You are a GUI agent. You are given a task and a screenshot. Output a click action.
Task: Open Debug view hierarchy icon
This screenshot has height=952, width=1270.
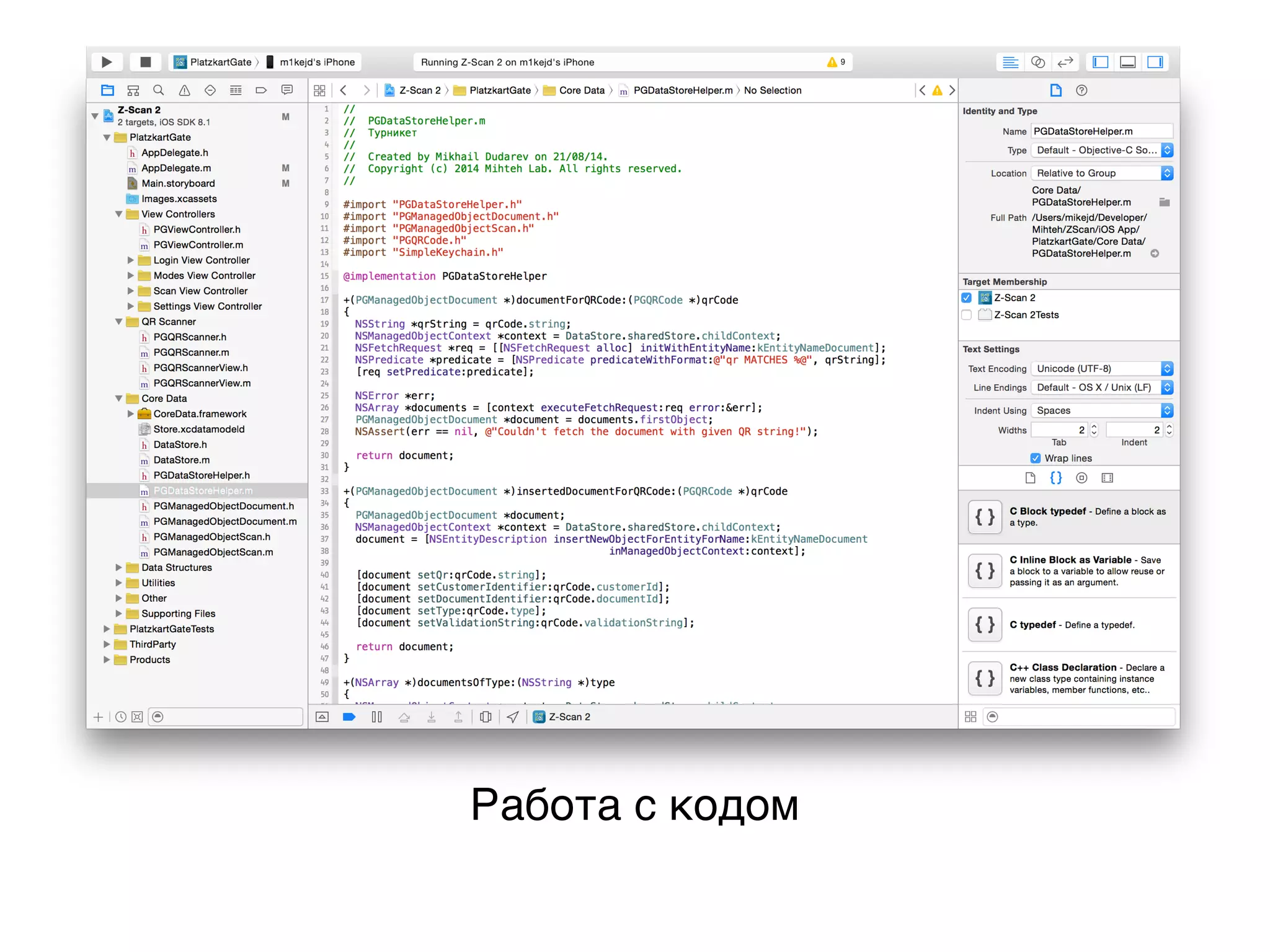coord(486,717)
